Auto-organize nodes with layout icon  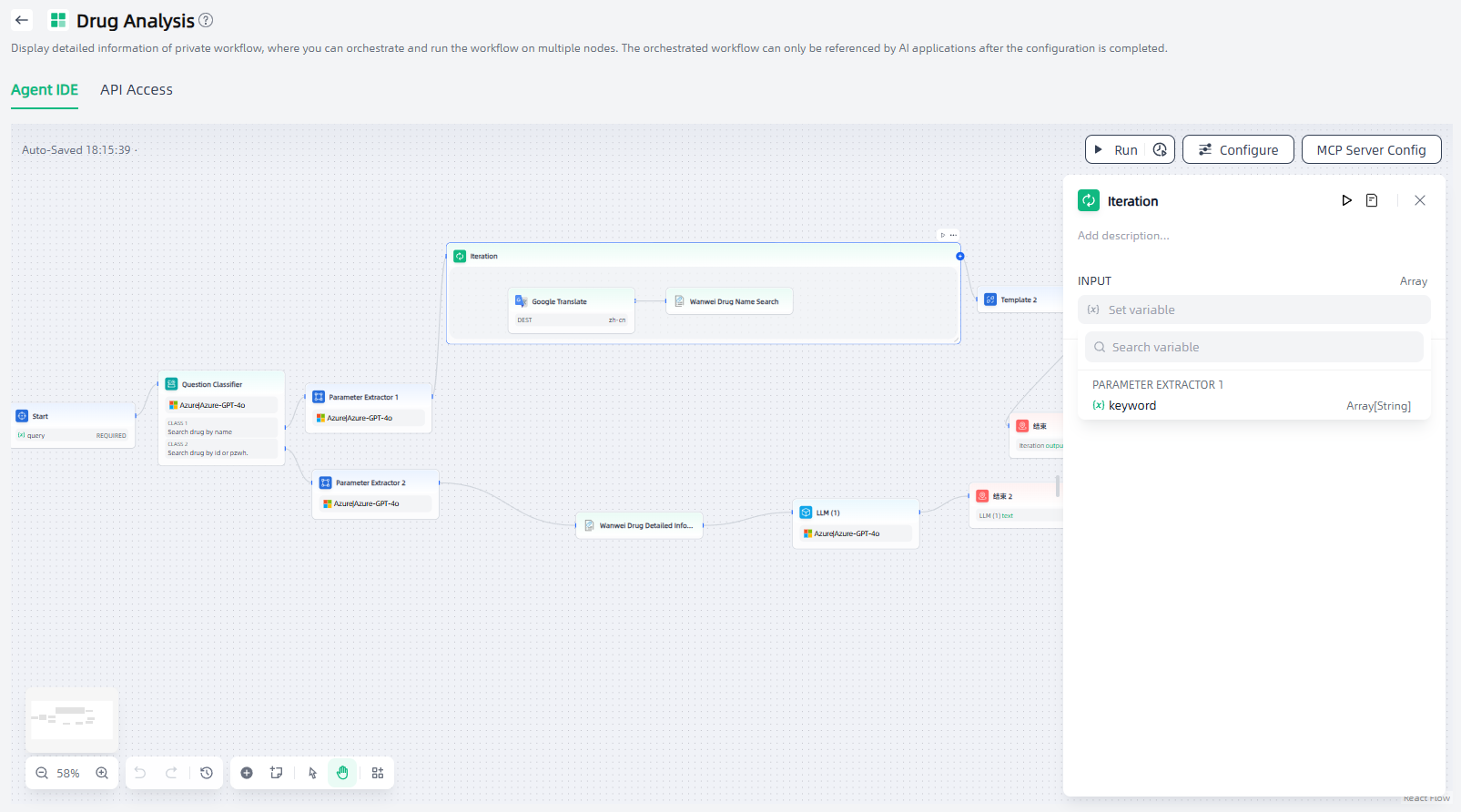pyautogui.click(x=378, y=773)
